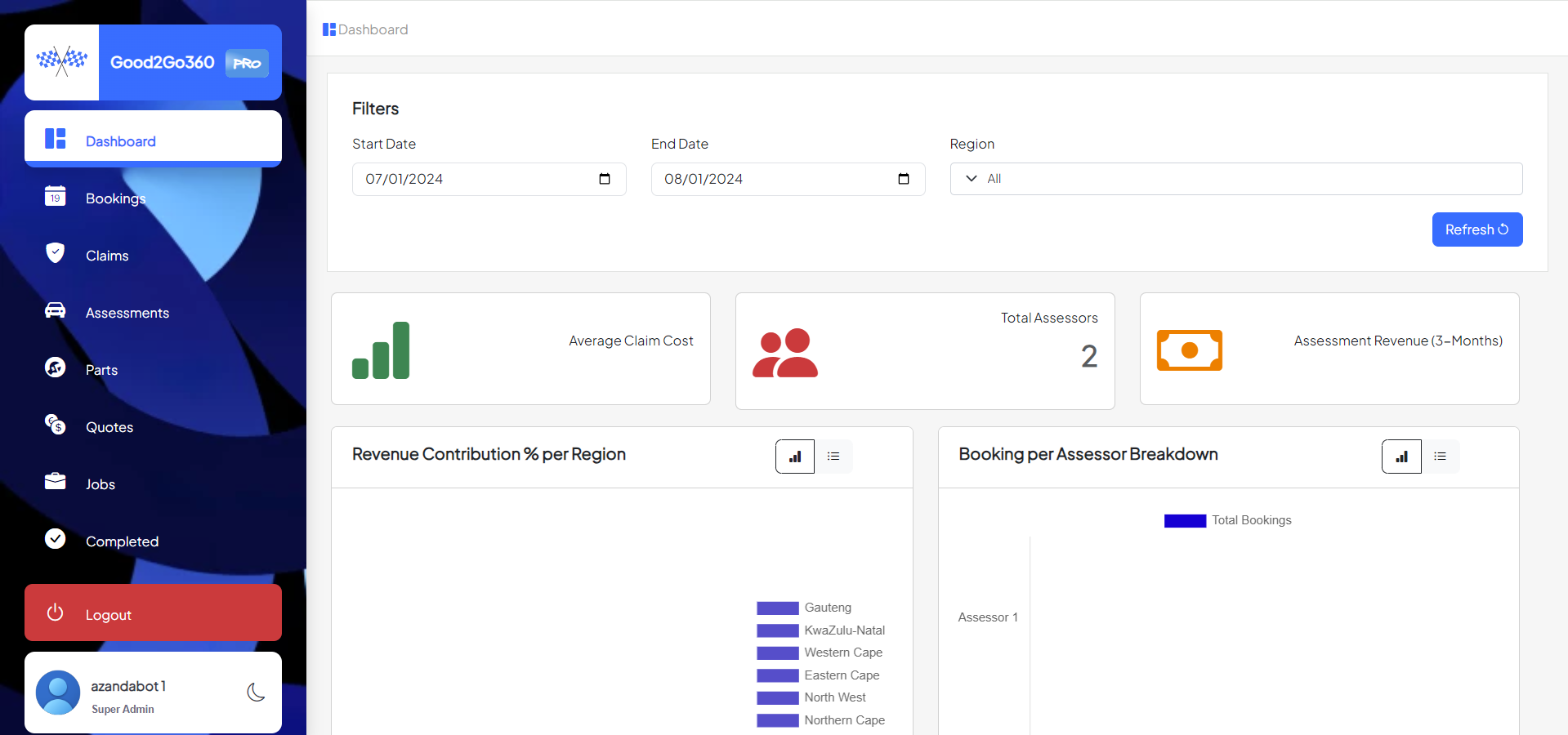Viewport: 1568px width, 735px height.
Task: Click the Refresh button
Action: 1477,229
